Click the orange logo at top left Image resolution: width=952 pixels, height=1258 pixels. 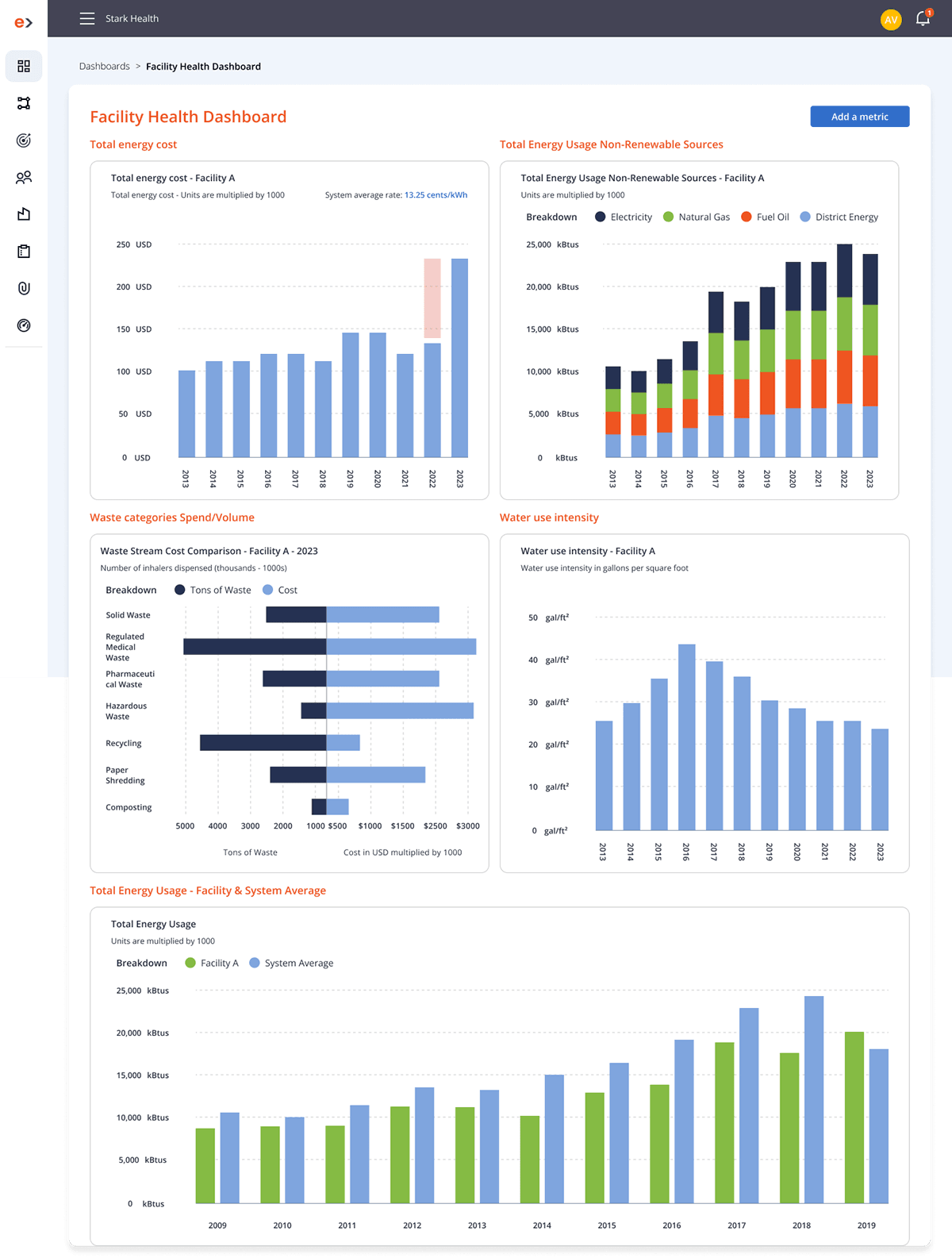(x=24, y=22)
